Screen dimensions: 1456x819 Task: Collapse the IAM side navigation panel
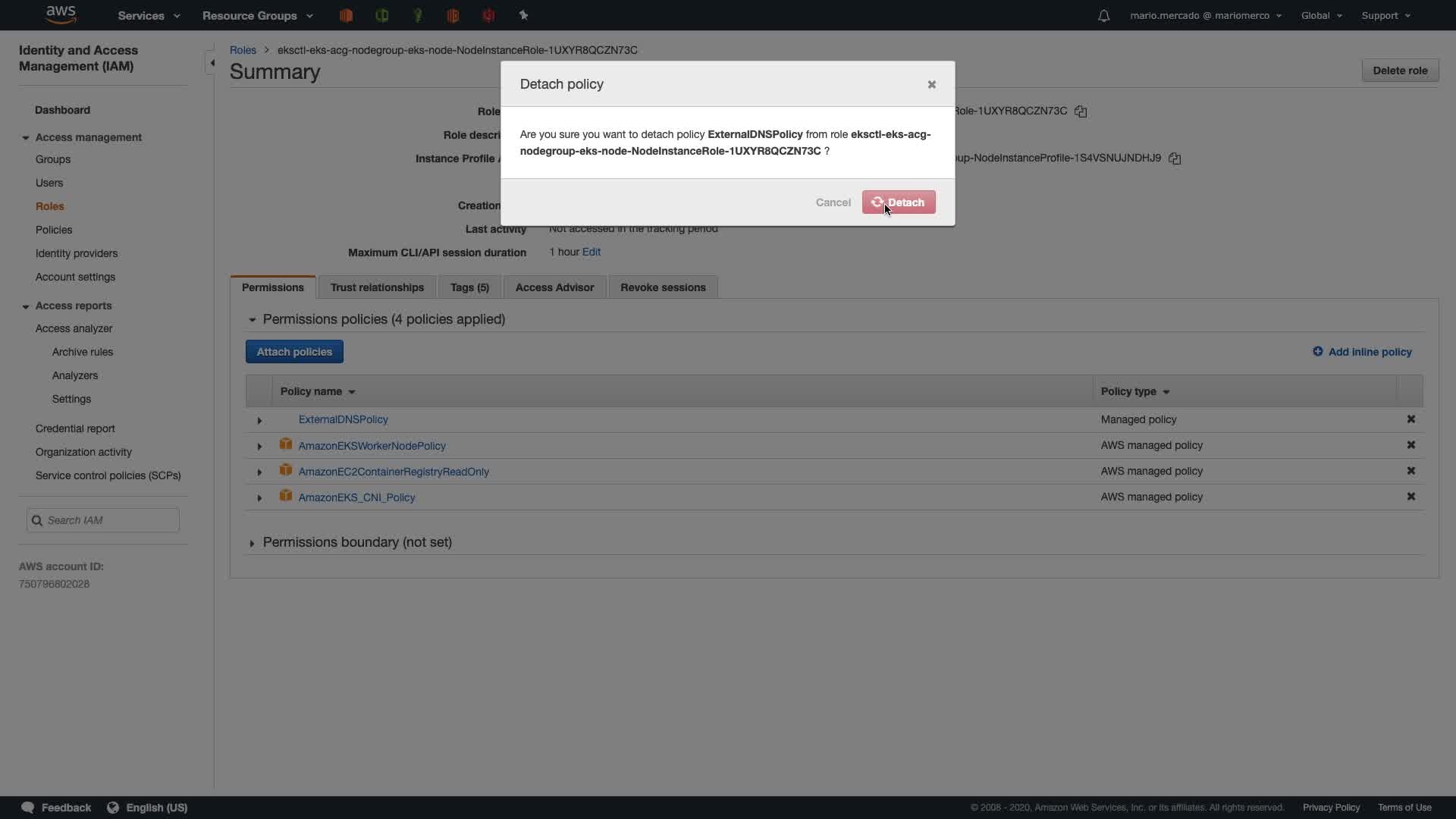tap(211, 63)
